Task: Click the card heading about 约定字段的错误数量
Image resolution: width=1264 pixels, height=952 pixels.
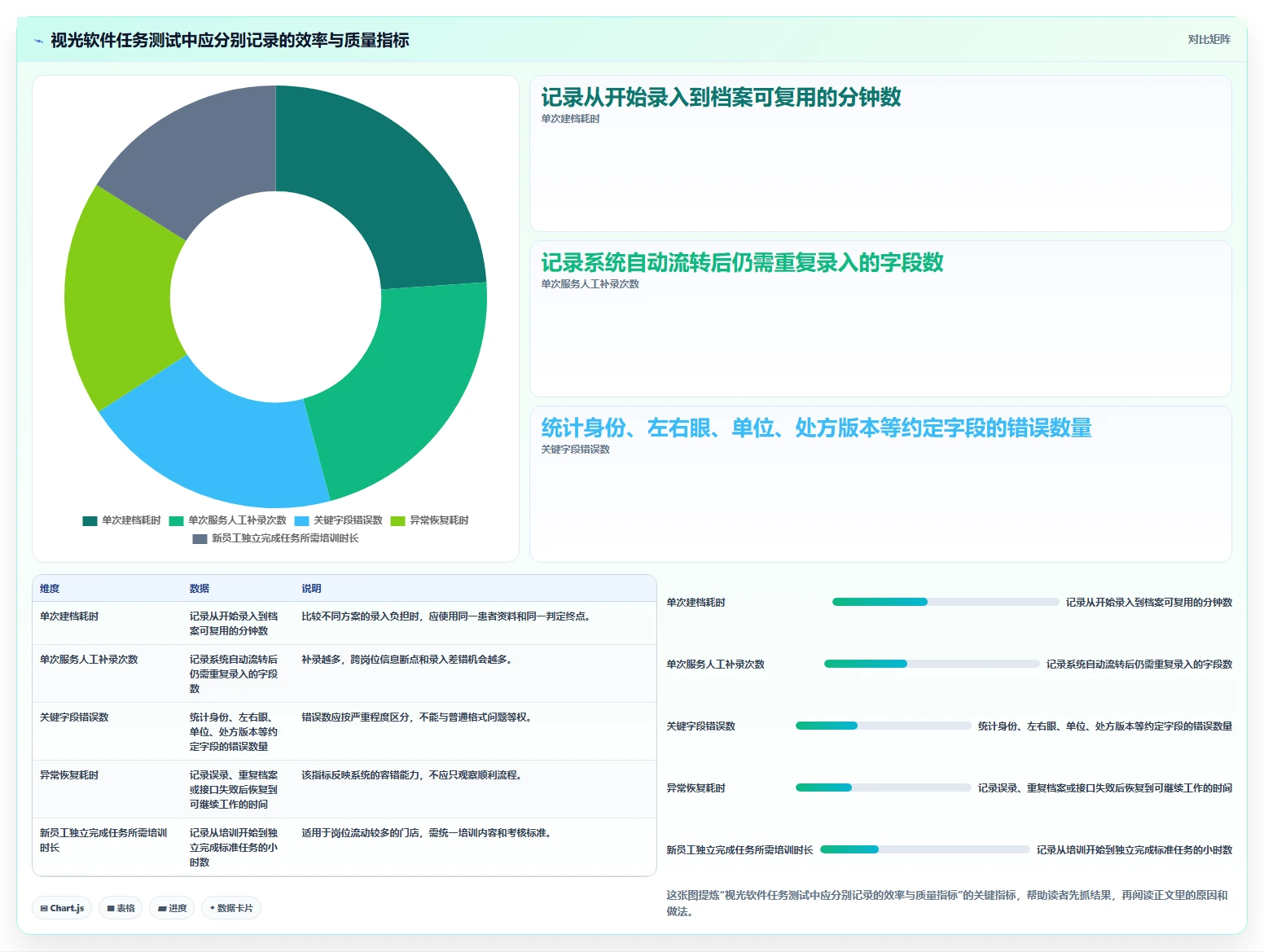Action: click(816, 428)
